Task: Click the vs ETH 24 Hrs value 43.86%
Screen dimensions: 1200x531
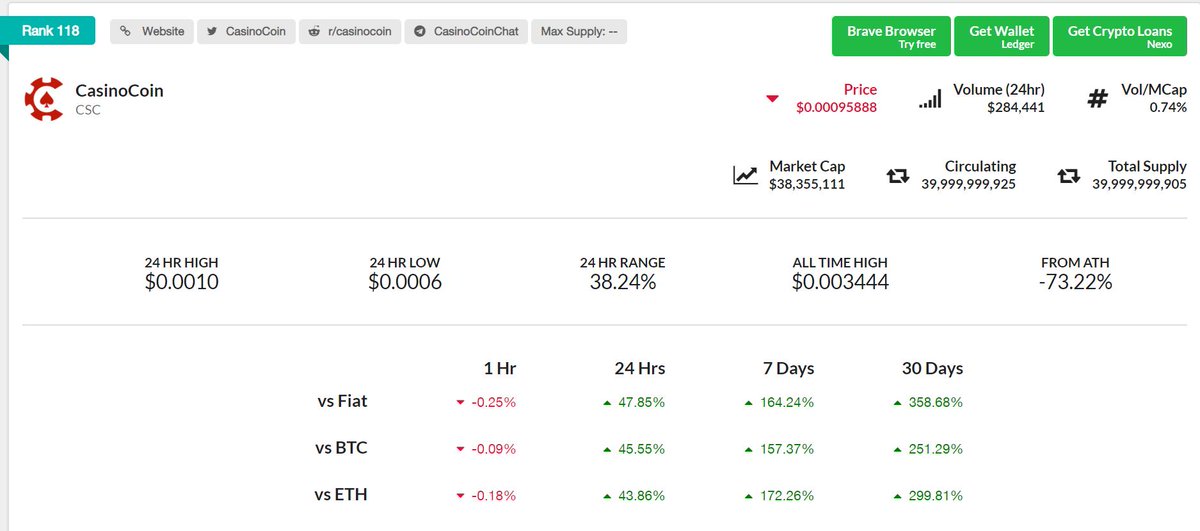Action: coord(641,495)
